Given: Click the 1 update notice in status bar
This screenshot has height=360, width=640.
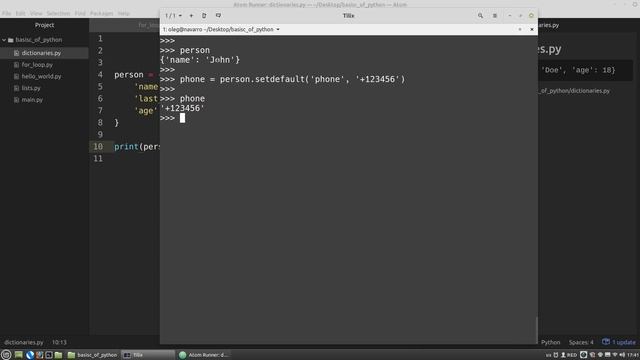Looking at the screenshot, I should 619,342.
